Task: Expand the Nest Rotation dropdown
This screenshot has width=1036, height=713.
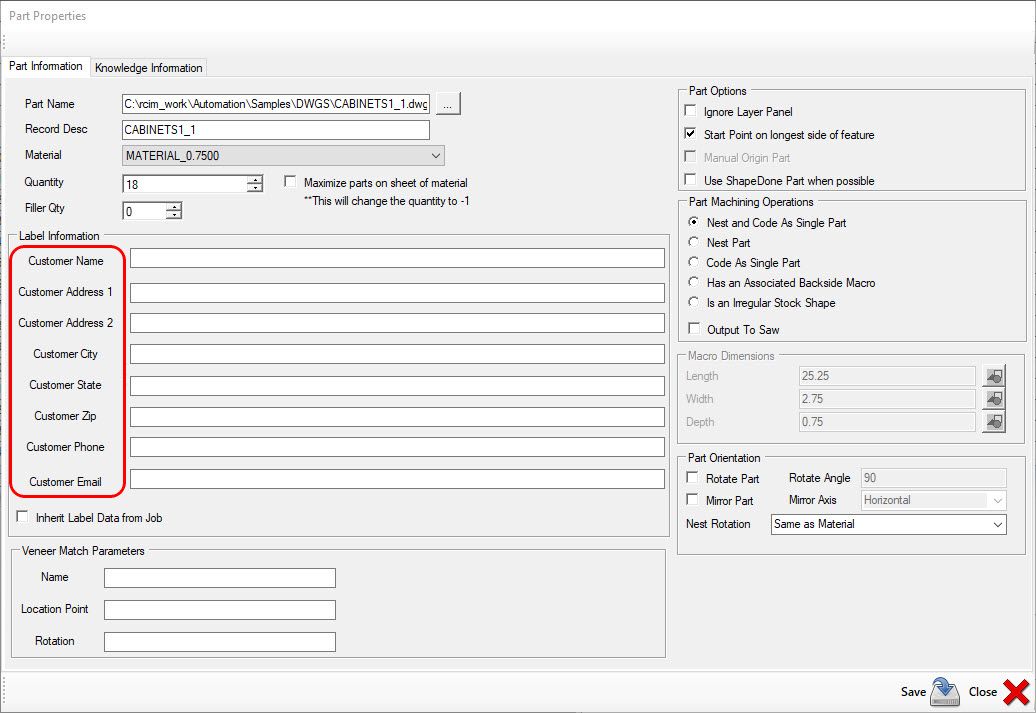Action: [1000, 524]
